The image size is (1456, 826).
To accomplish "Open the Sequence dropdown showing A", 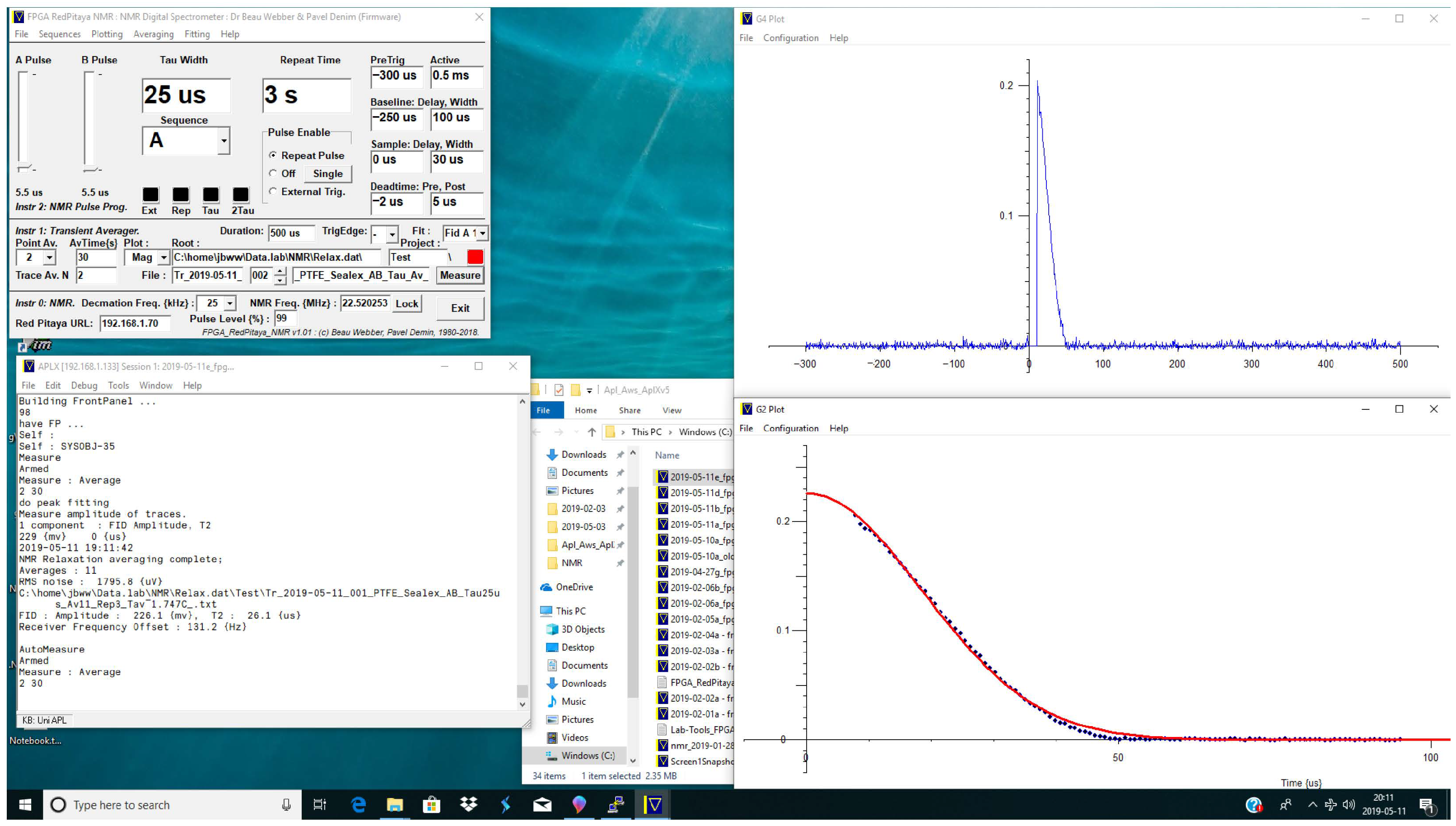I will [224, 141].
